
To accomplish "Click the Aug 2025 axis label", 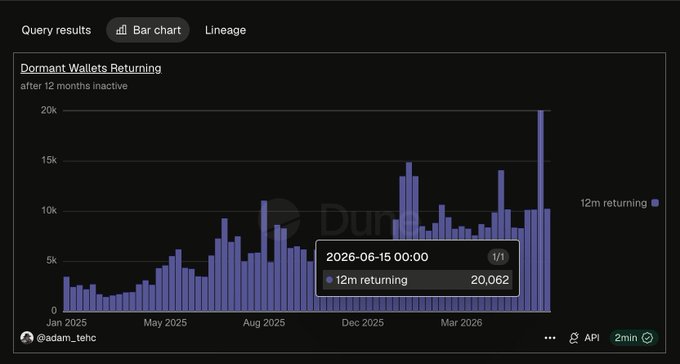I will 264,323.
